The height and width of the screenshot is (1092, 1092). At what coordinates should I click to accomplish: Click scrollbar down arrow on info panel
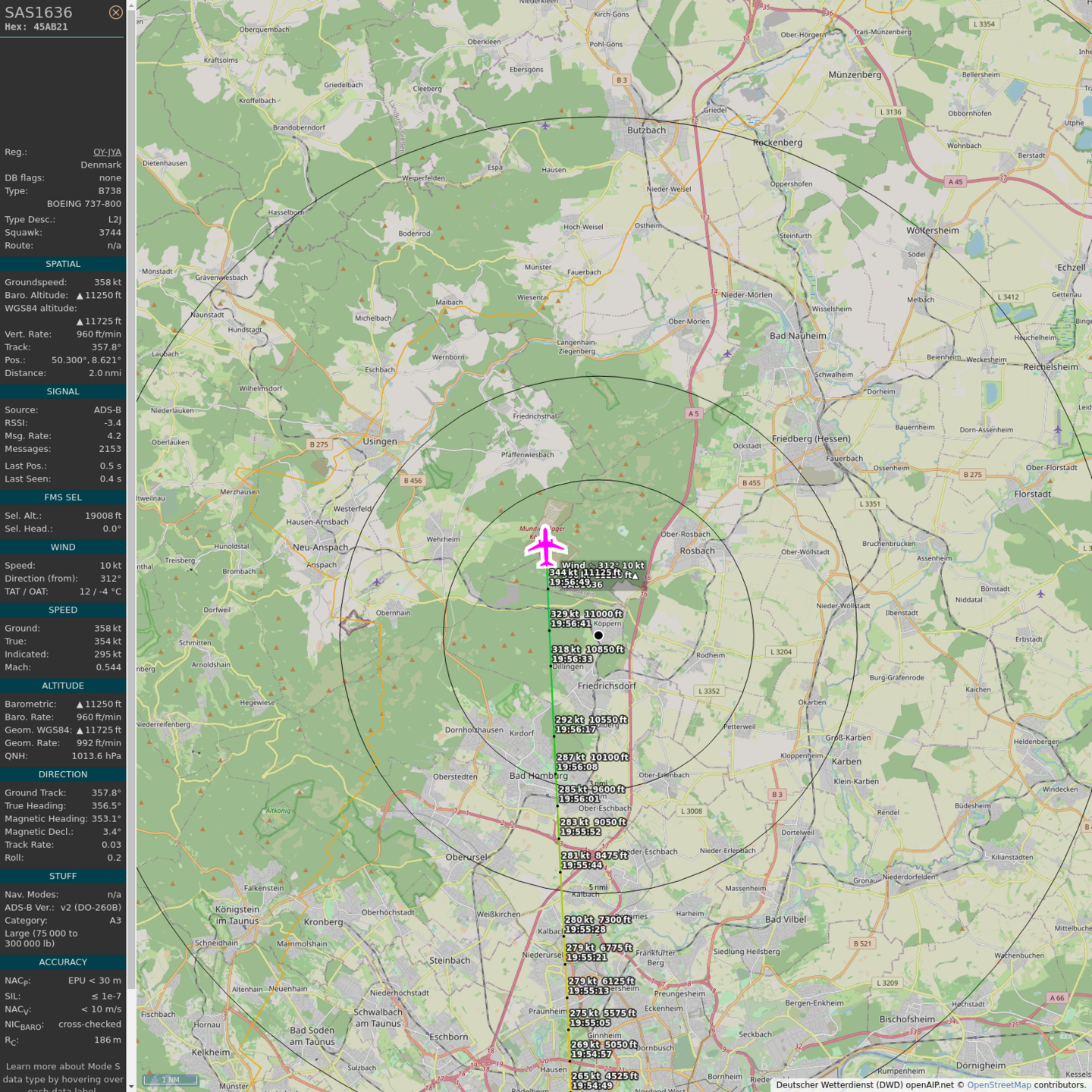131,1087
